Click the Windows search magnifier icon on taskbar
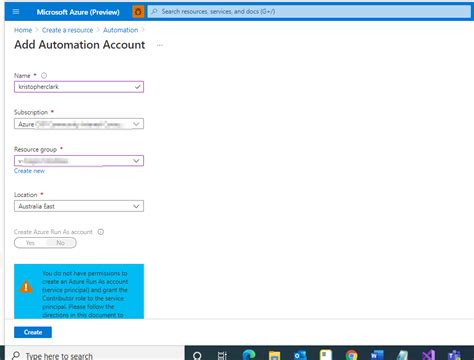Viewport: 474px width, 360px height. pos(16,355)
